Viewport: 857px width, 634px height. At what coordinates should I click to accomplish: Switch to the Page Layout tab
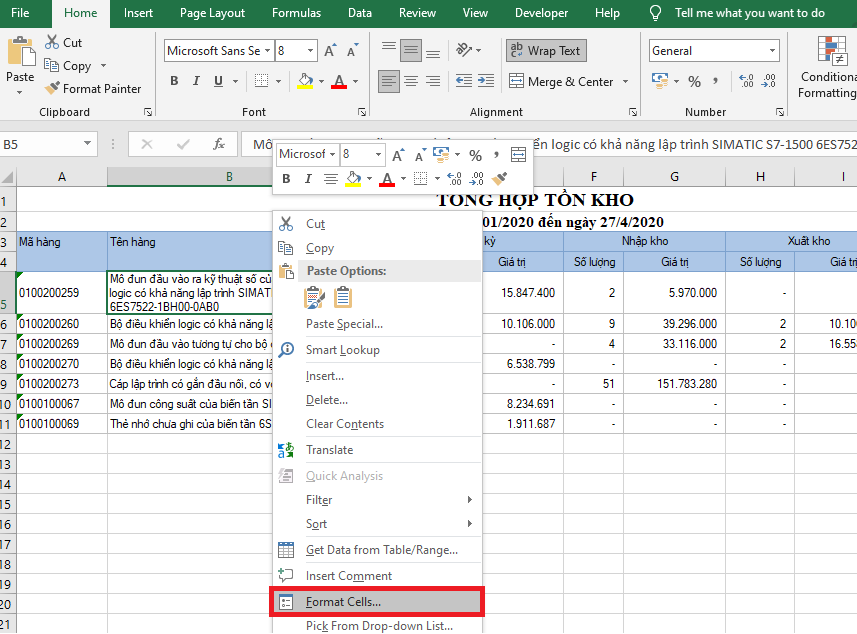[x=212, y=13]
